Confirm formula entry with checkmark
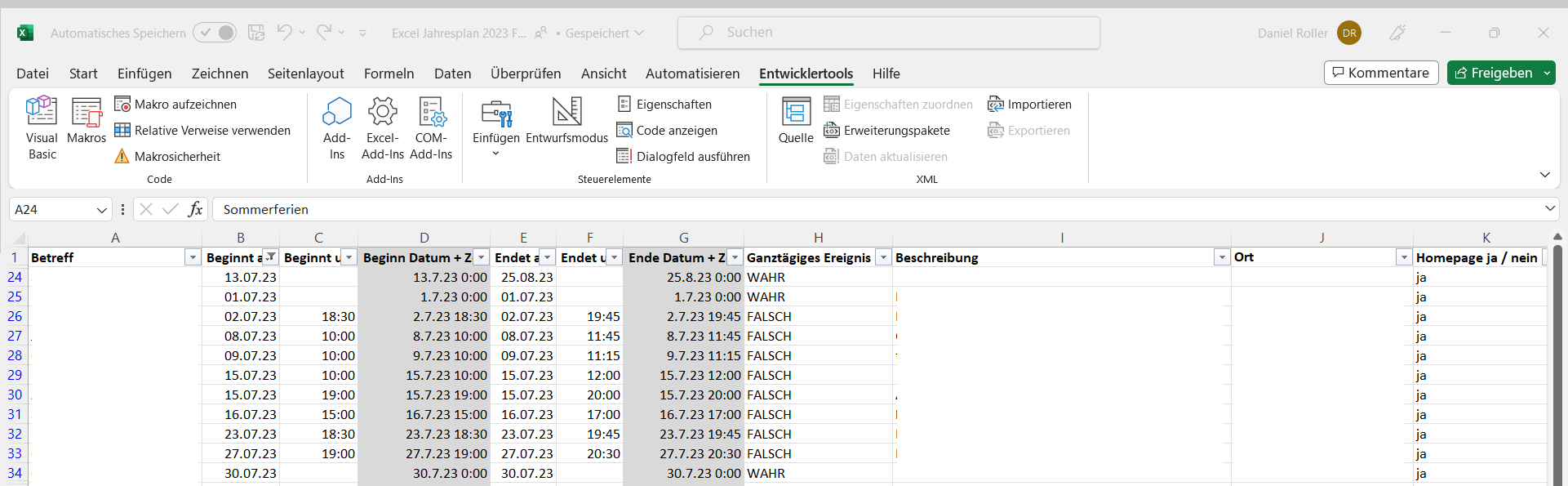Image resolution: width=1568 pixels, height=486 pixels. [x=171, y=209]
